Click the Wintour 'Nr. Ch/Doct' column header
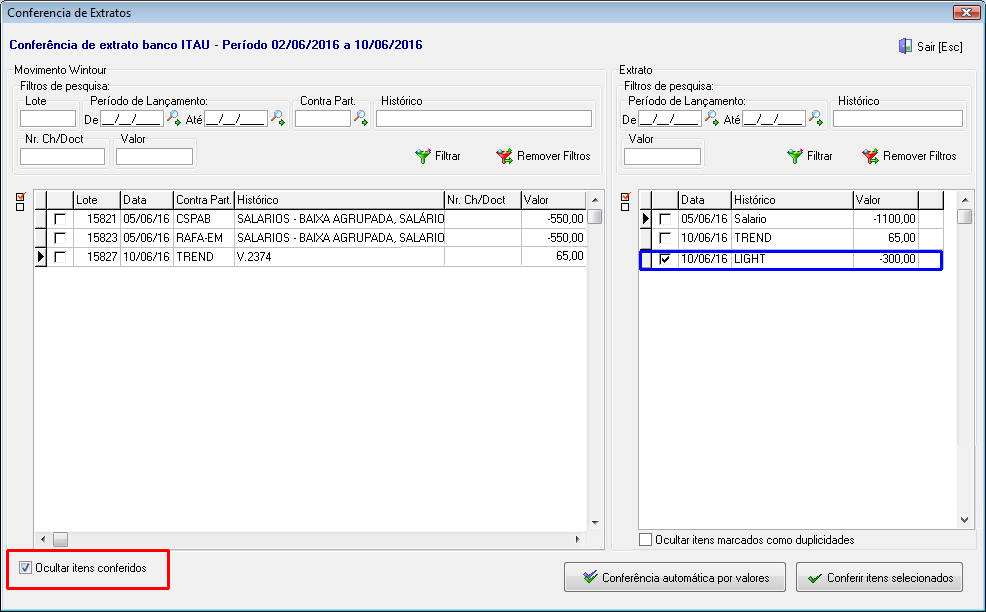This screenshot has height=612, width=986. click(x=483, y=200)
